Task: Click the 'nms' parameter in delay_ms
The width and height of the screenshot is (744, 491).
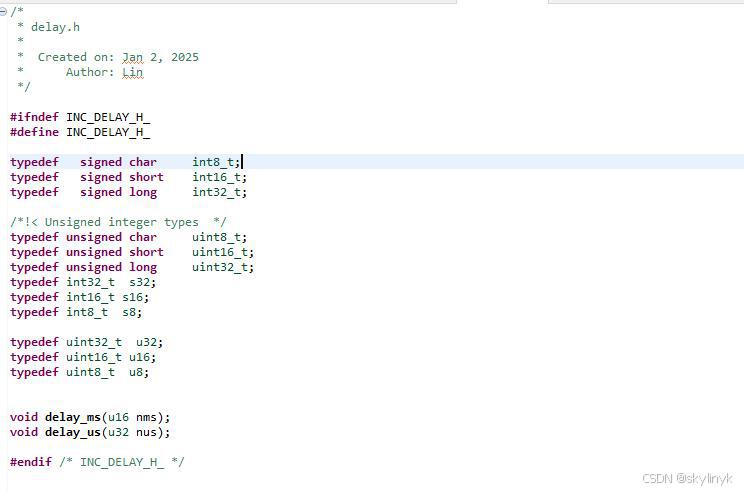Action: pyautogui.click(x=146, y=417)
